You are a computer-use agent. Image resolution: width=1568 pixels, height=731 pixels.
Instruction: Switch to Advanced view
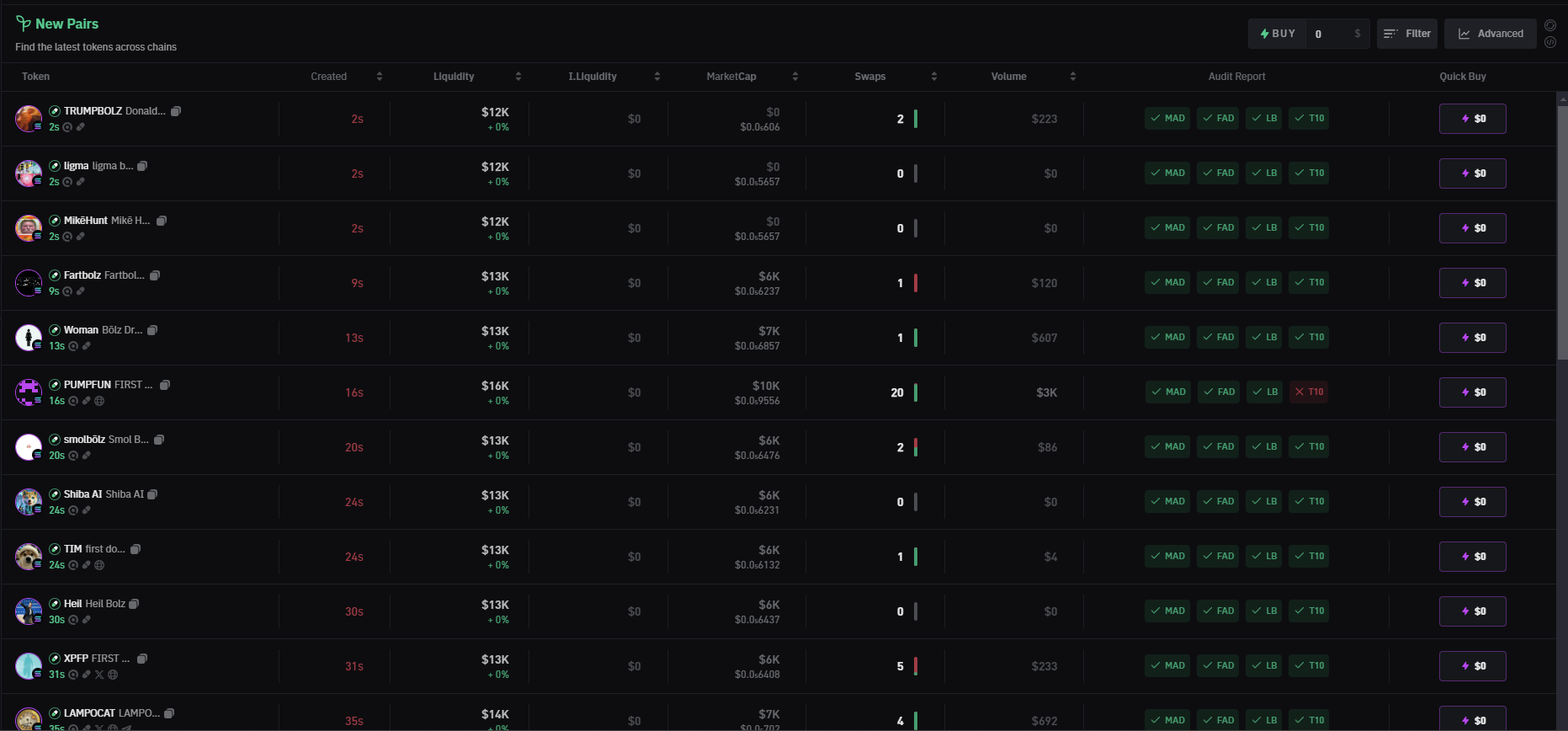pyautogui.click(x=1491, y=34)
